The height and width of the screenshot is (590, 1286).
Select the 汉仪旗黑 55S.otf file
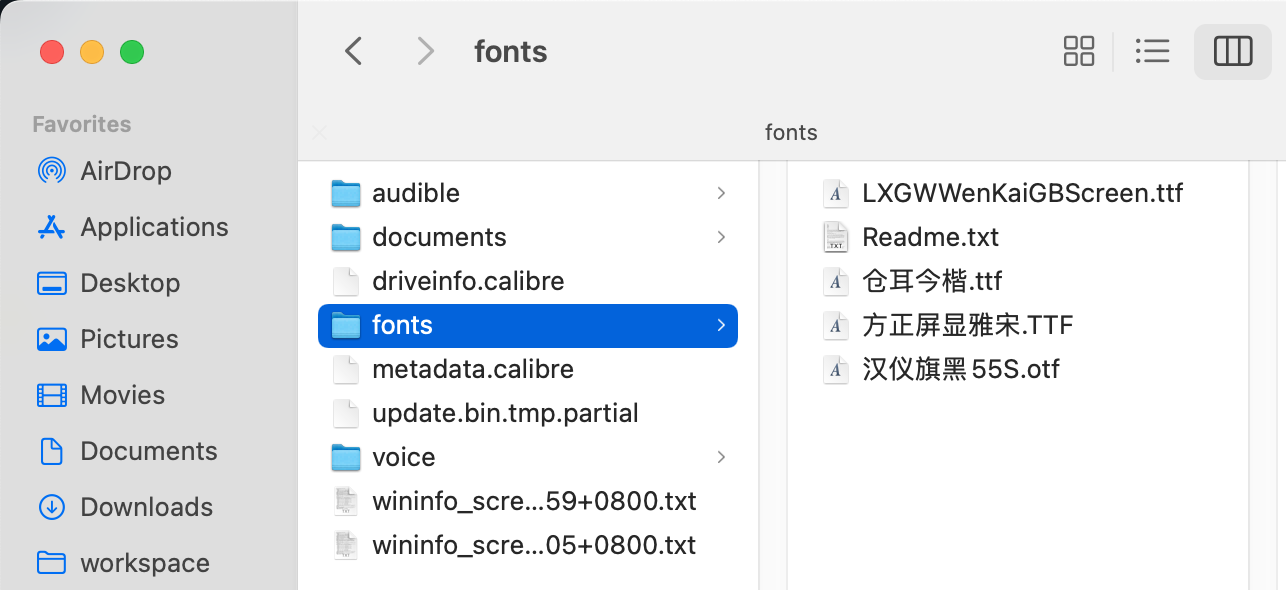point(961,369)
